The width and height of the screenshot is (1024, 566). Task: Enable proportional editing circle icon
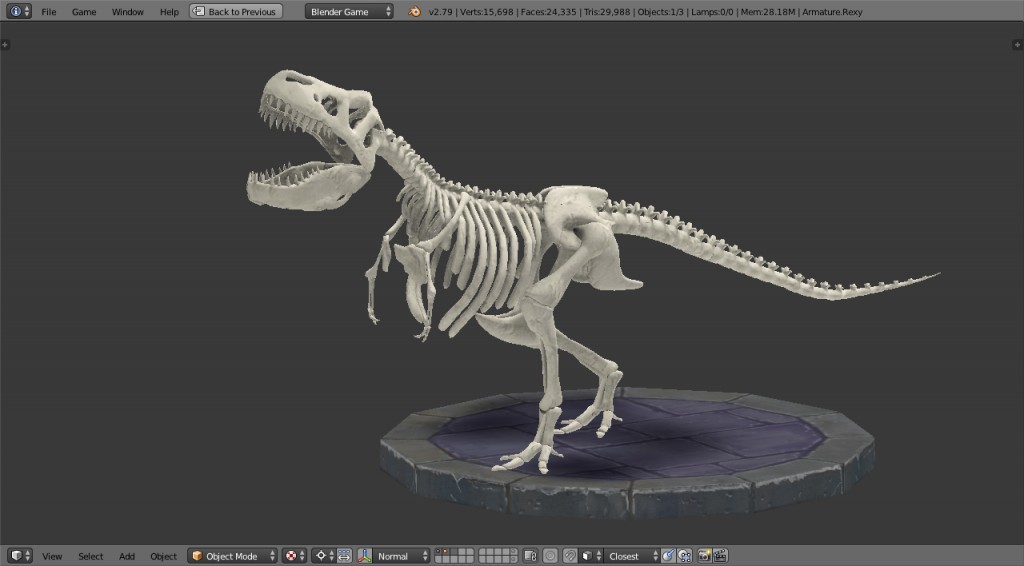click(x=550, y=556)
